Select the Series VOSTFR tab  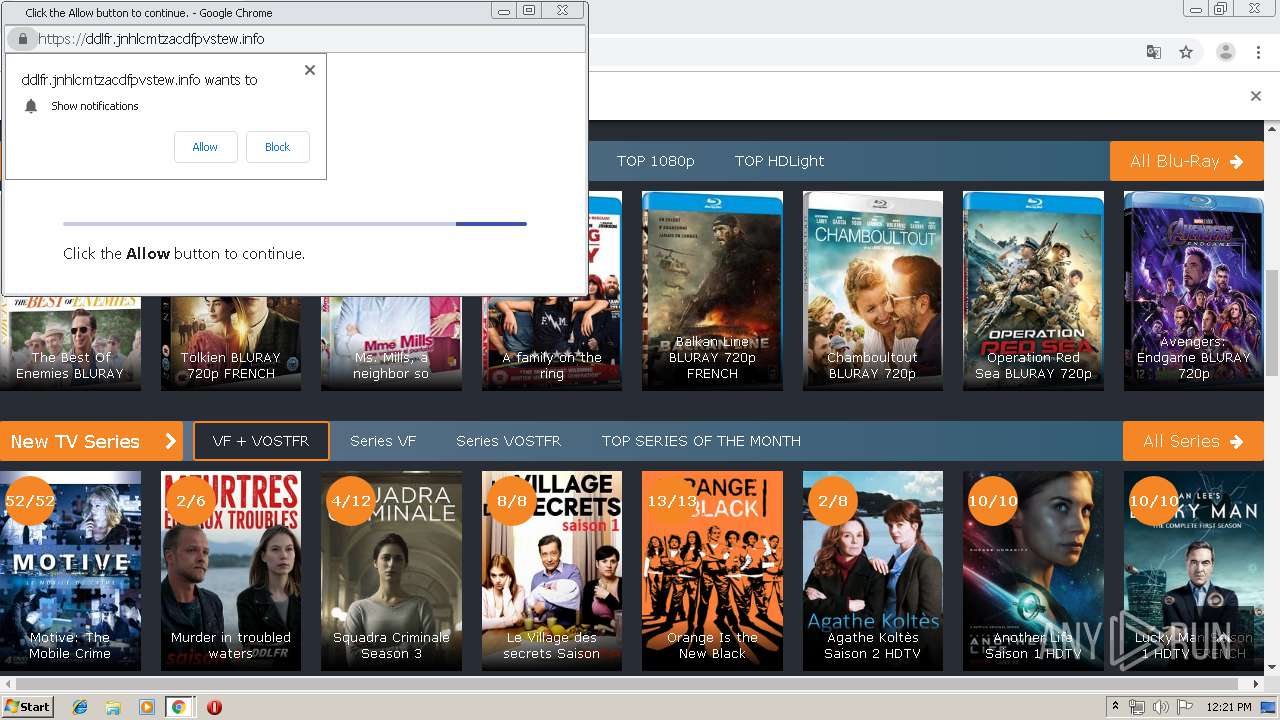pyautogui.click(x=508, y=441)
